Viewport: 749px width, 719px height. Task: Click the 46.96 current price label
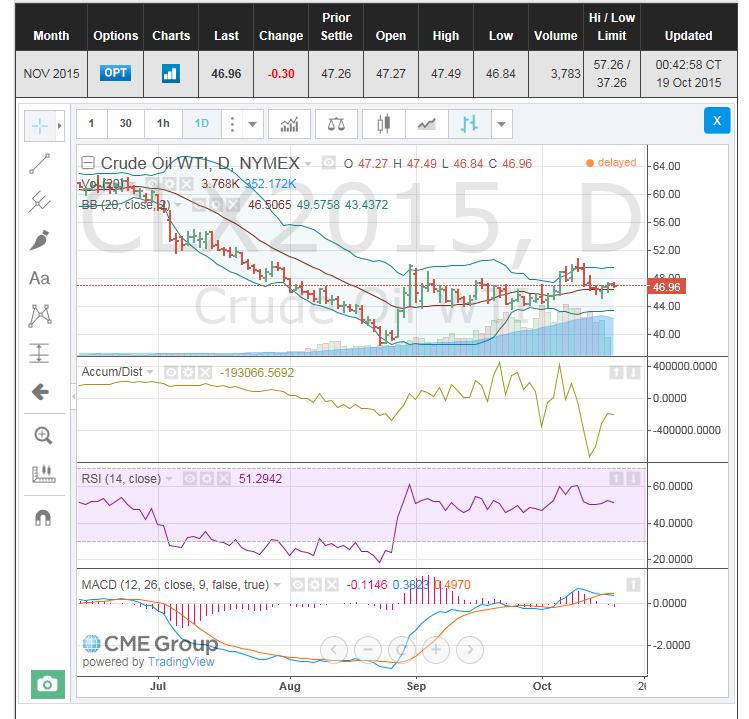point(666,286)
